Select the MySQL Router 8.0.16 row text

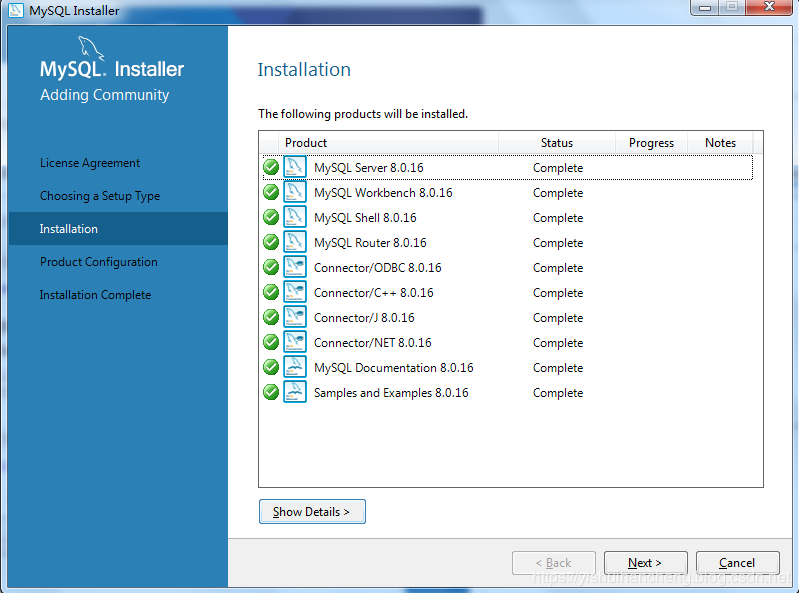click(x=370, y=242)
